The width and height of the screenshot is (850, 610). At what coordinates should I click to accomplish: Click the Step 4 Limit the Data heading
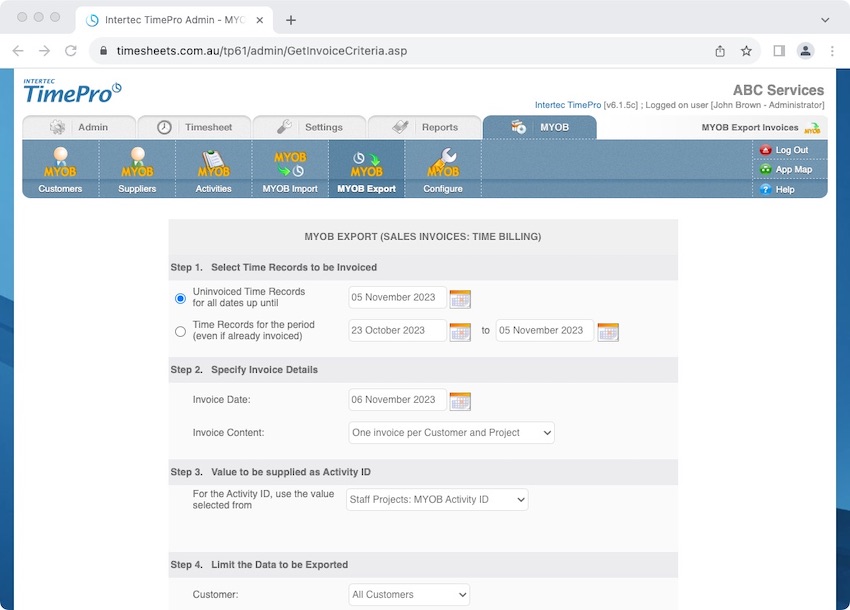[259, 564]
